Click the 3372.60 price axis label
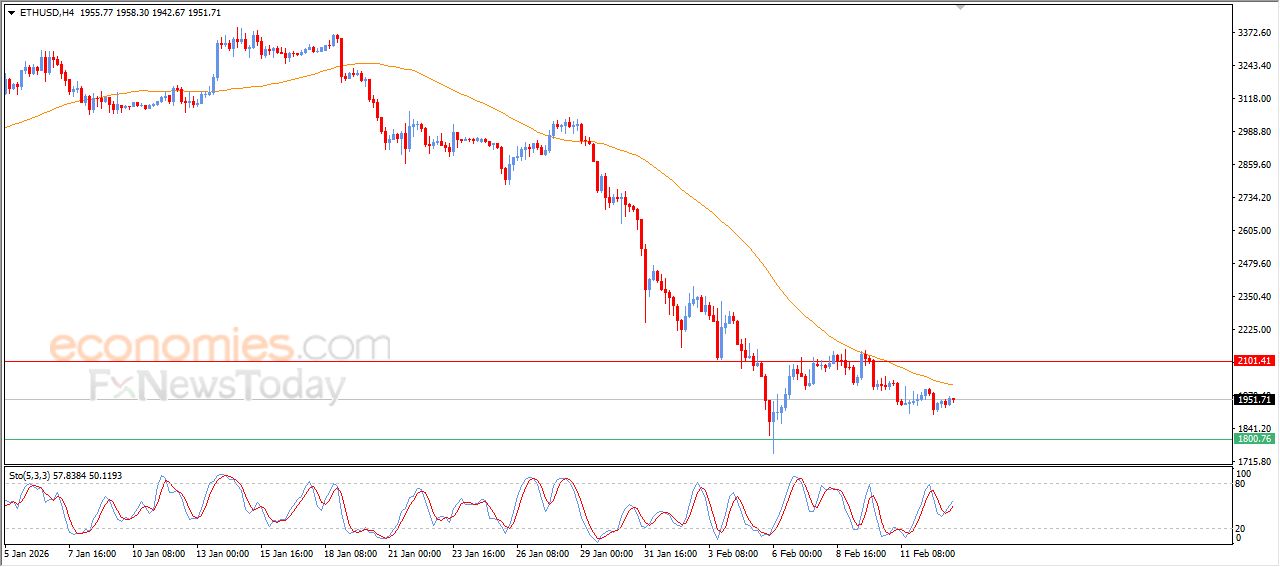This screenshot has width=1280, height=567. point(1254,33)
